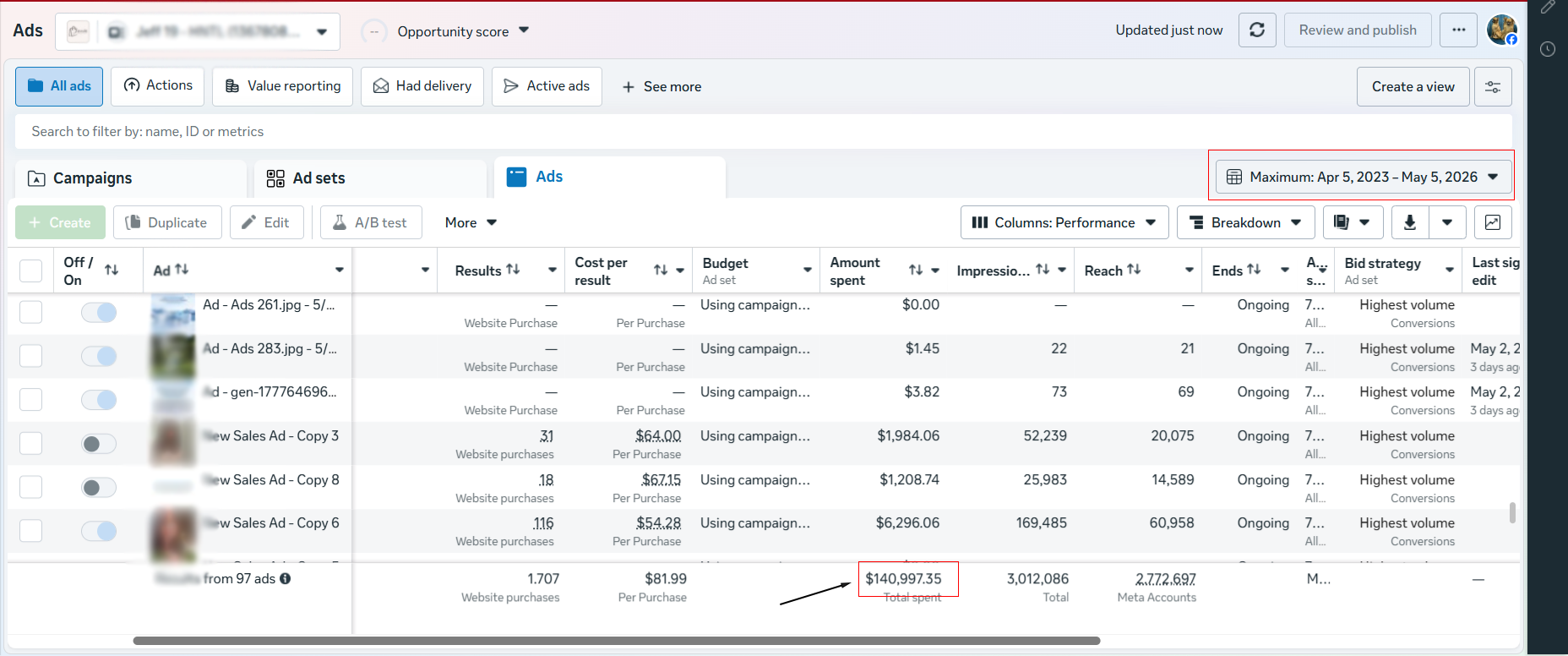This screenshot has width=1568, height=656.
Task: Turn on New Sales Ad - Copy 3
Action: [99, 444]
